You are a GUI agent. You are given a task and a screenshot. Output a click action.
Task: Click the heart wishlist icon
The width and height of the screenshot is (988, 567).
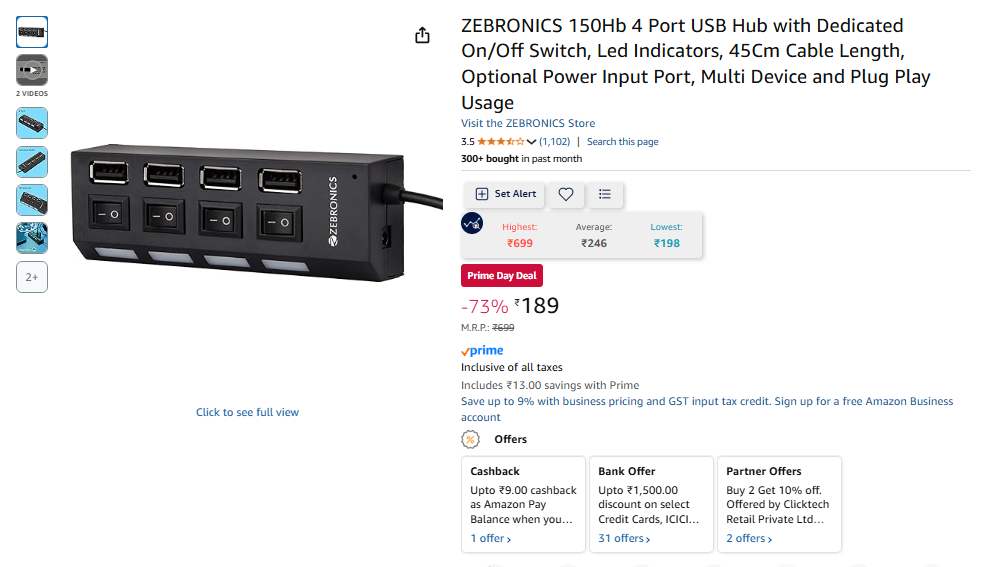(566, 194)
